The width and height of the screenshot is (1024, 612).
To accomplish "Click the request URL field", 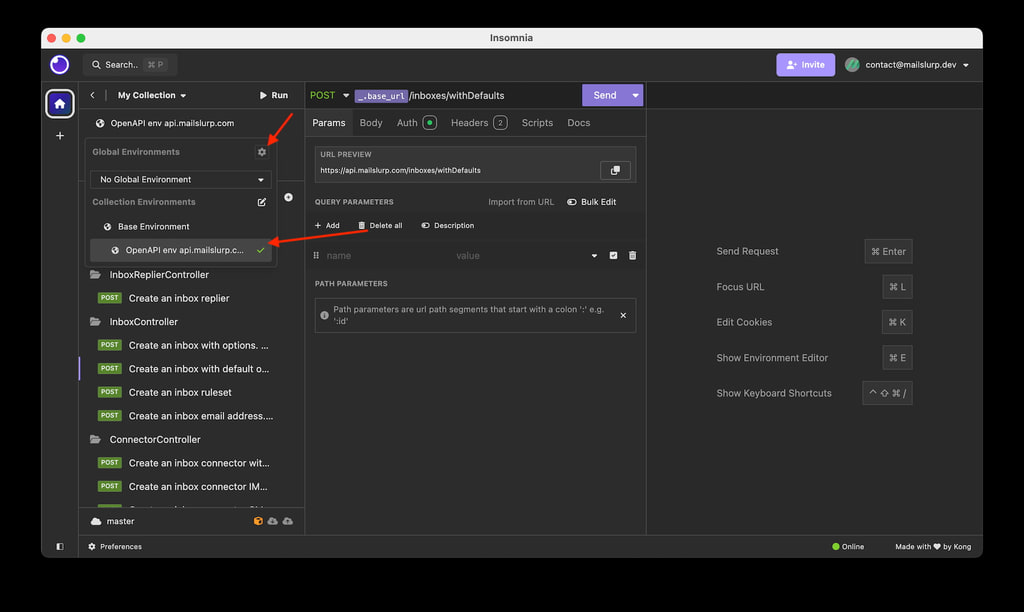I will [x=464, y=95].
